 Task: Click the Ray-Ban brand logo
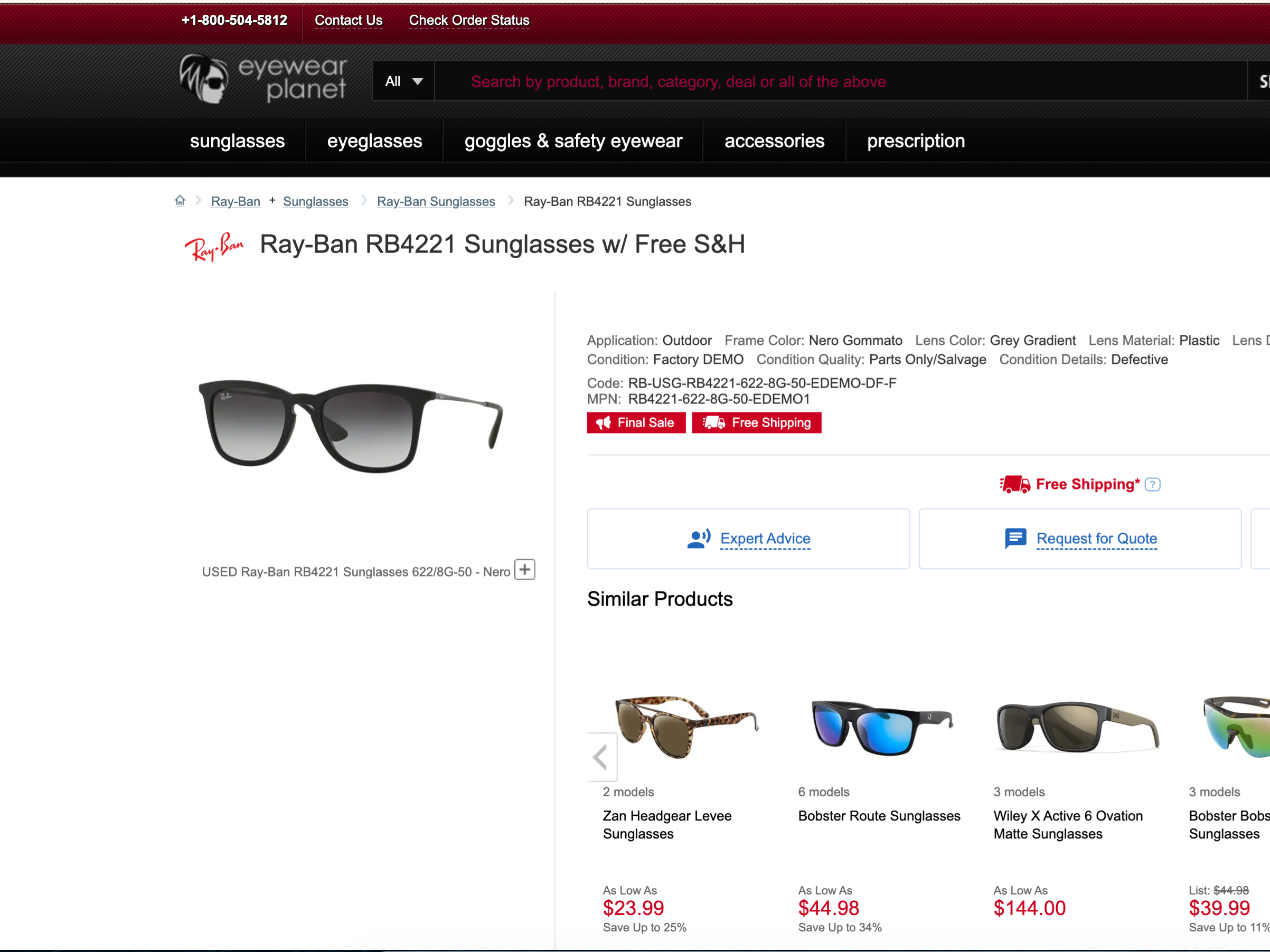point(213,247)
